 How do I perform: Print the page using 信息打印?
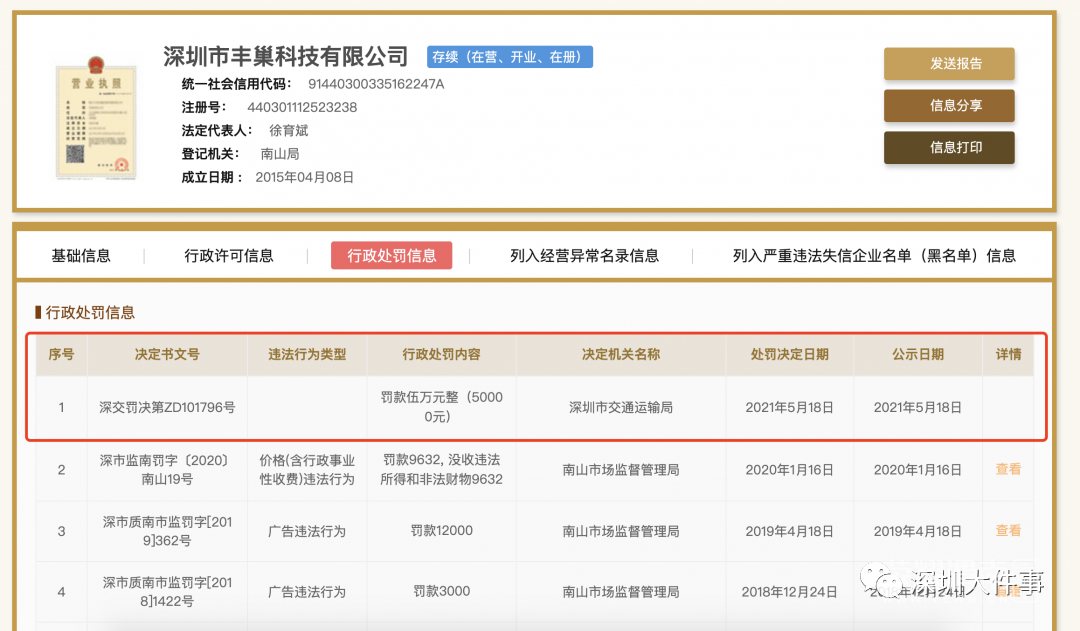949,148
